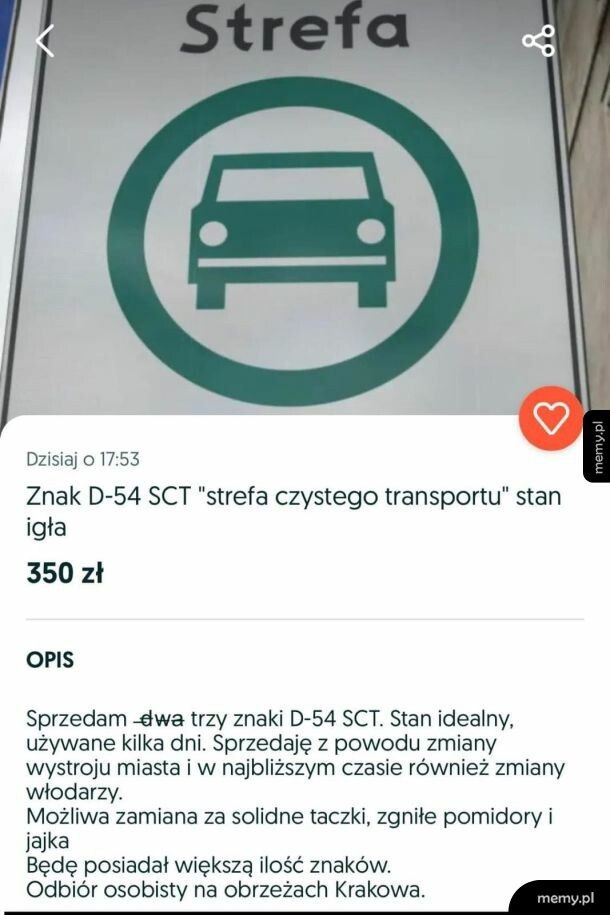Screen dimensions: 610x915
Task: Tap 'trzy znaki D-54 SCT' description line
Action: click(286, 719)
